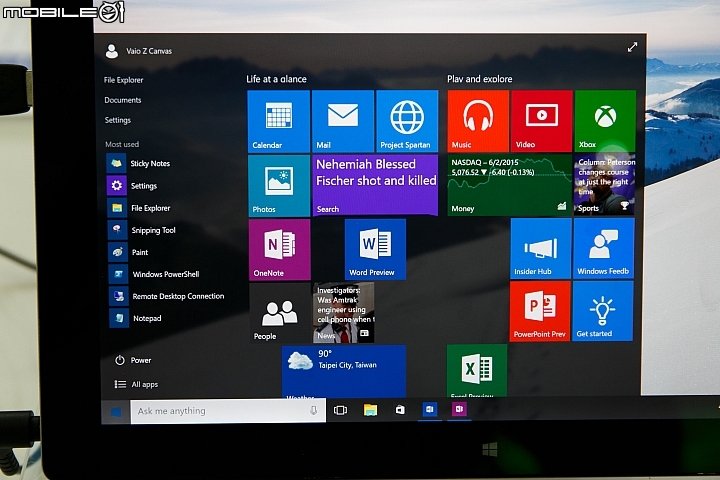The height and width of the screenshot is (480, 720).
Task: Launch the OneNote tile
Action: [x=280, y=249]
